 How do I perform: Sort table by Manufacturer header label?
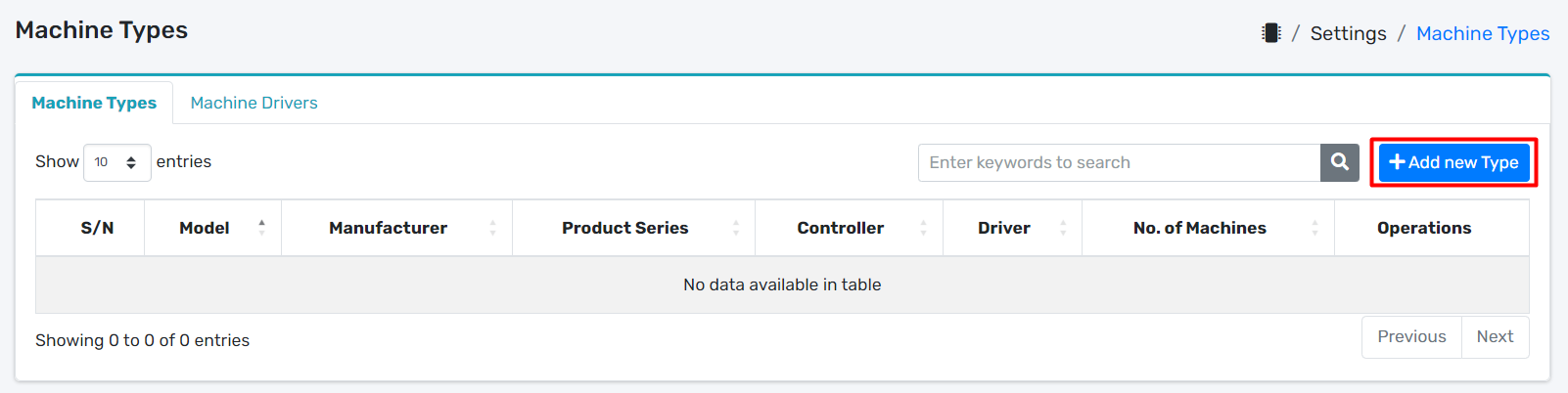click(x=388, y=228)
